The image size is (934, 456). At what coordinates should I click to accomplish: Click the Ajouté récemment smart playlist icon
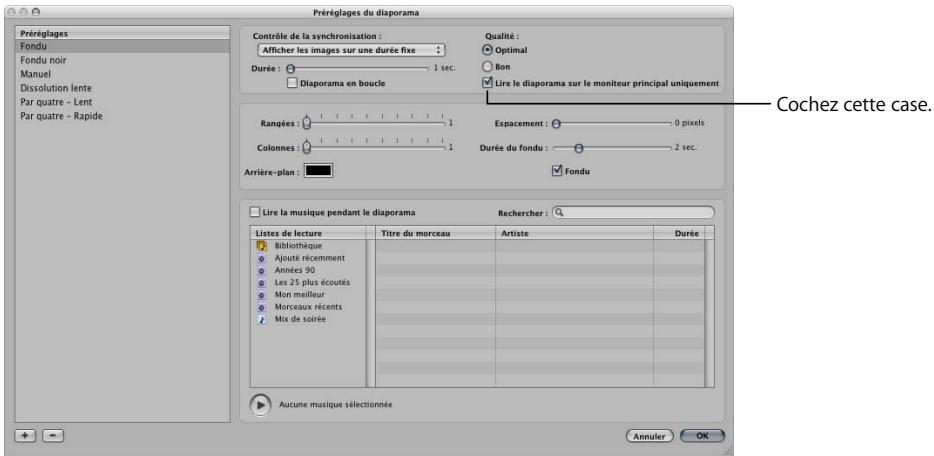click(261, 258)
